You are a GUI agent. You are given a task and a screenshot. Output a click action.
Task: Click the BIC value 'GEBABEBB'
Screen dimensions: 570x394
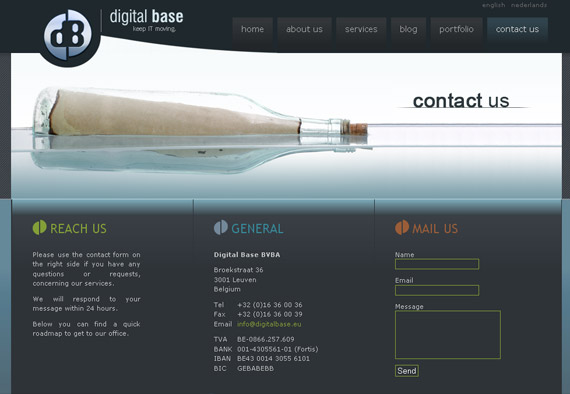coord(256,369)
